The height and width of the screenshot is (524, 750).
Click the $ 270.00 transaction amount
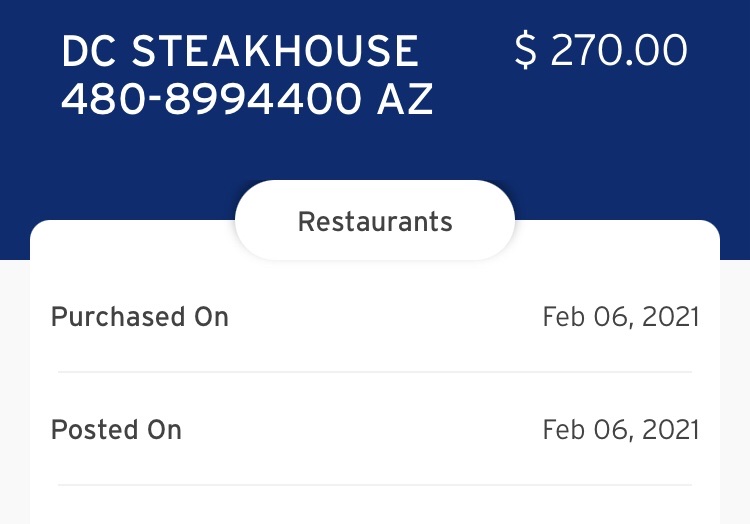tap(601, 51)
